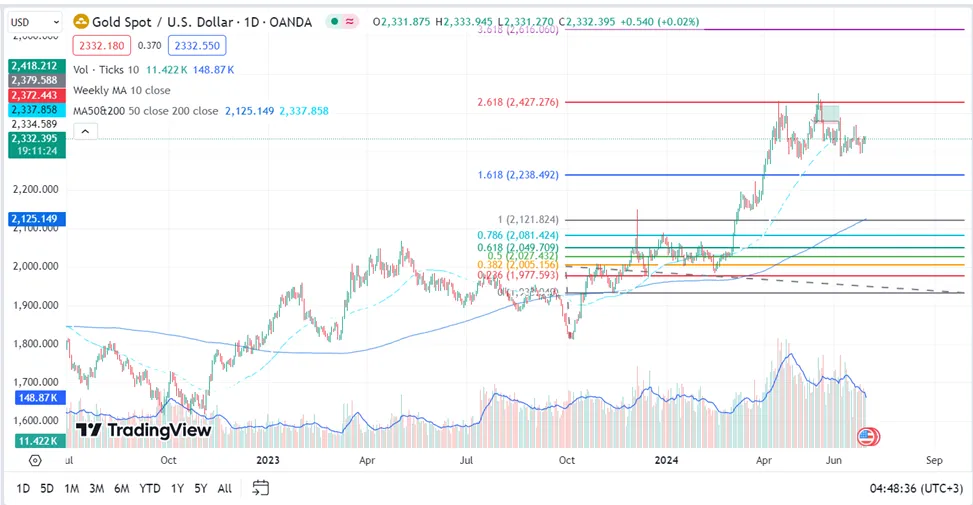The image size is (973, 505).
Task: Click the US flag event icon
Action: [x=867, y=437]
